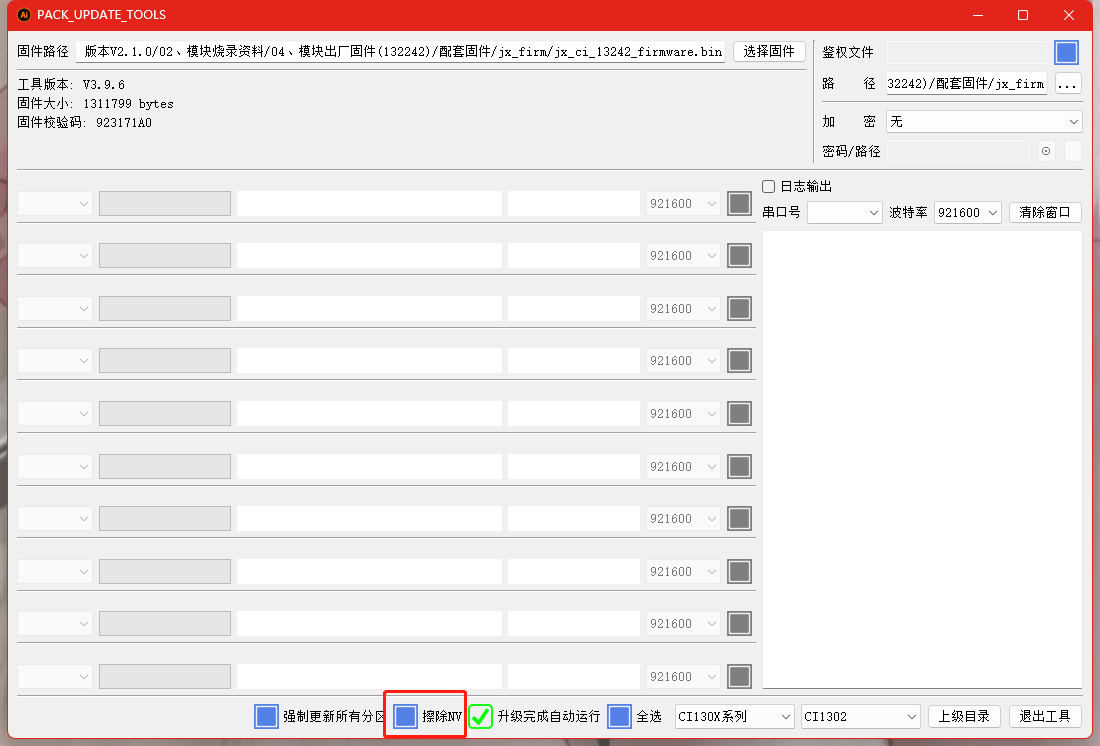Expand the CI1302 chip model dropdown
This screenshot has width=1100, height=746.
[860, 716]
